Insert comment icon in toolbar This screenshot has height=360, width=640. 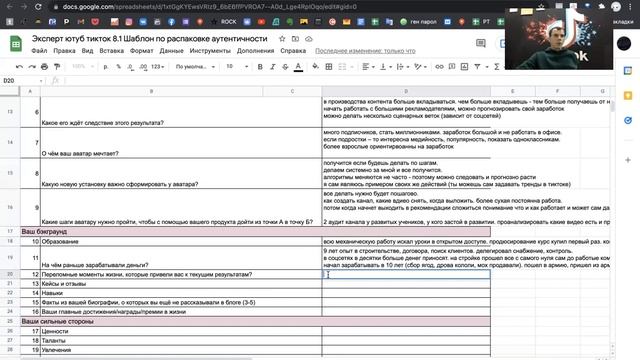[452, 67]
